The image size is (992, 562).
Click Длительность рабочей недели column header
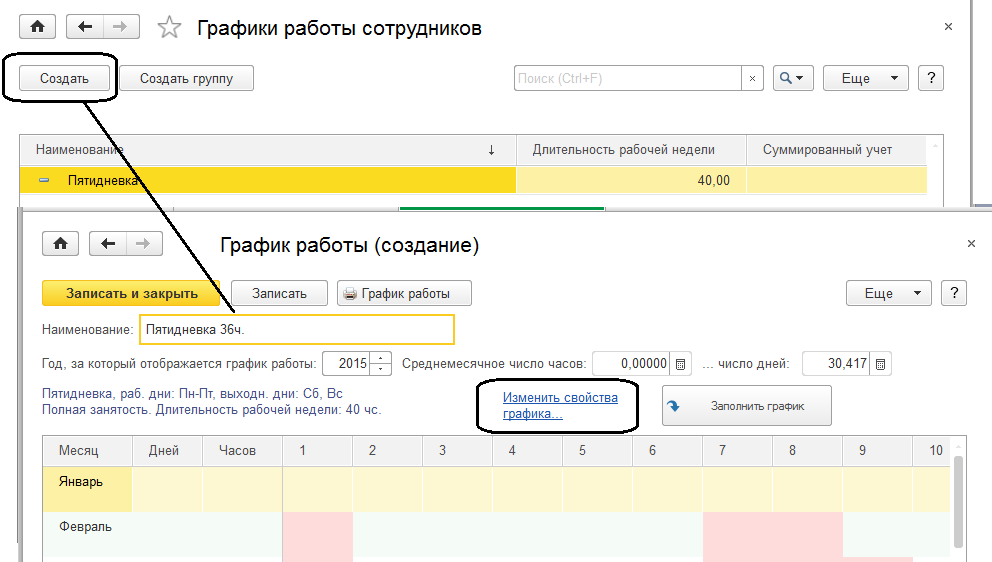click(631, 150)
